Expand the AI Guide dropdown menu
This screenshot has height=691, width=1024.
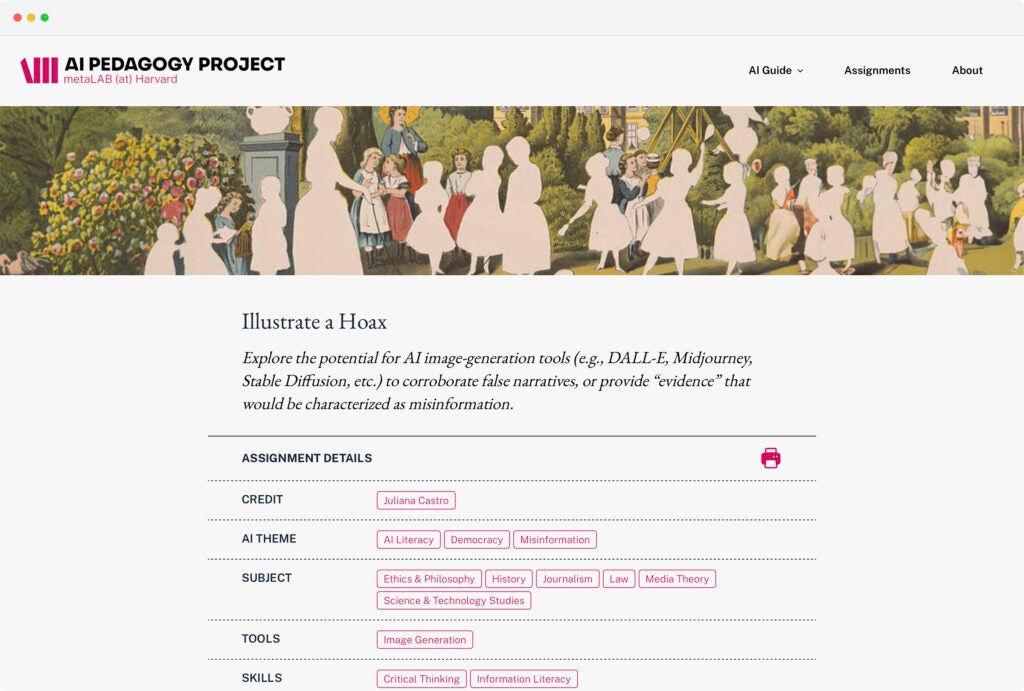(x=775, y=71)
